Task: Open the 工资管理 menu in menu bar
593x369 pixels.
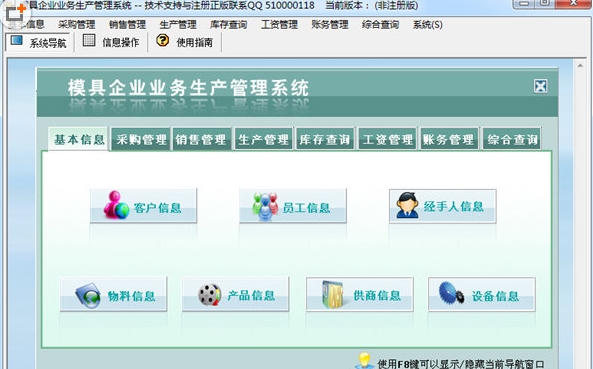Action: point(279,25)
